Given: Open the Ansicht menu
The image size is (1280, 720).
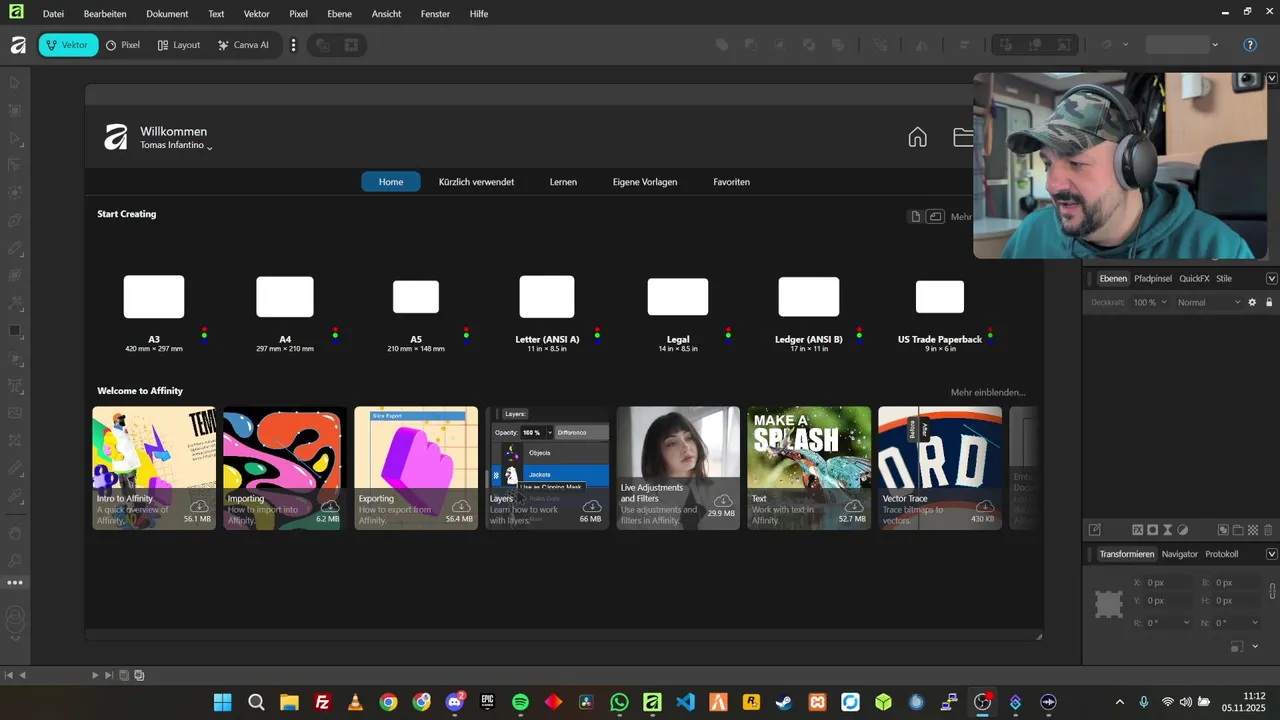Looking at the screenshot, I should [386, 14].
